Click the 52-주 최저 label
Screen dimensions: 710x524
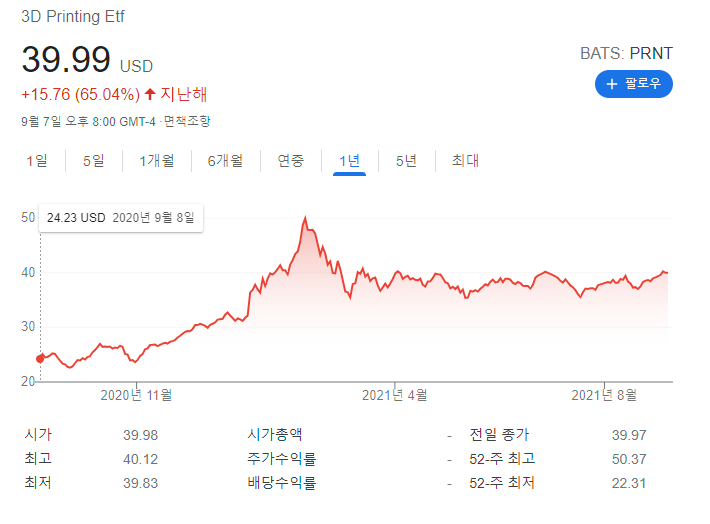pyautogui.click(x=502, y=483)
